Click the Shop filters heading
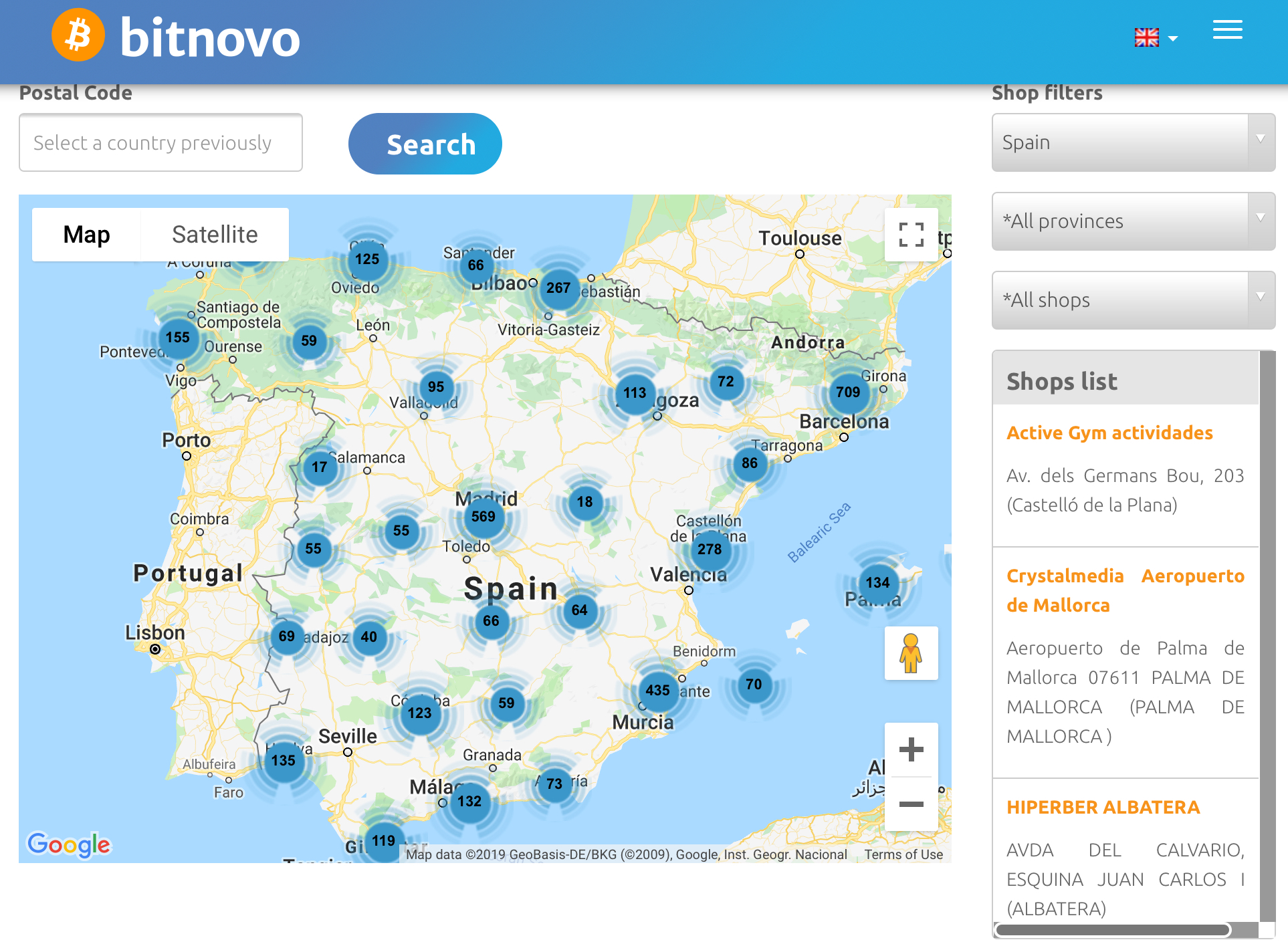Screen dimensions: 1288x948 [x=1047, y=93]
